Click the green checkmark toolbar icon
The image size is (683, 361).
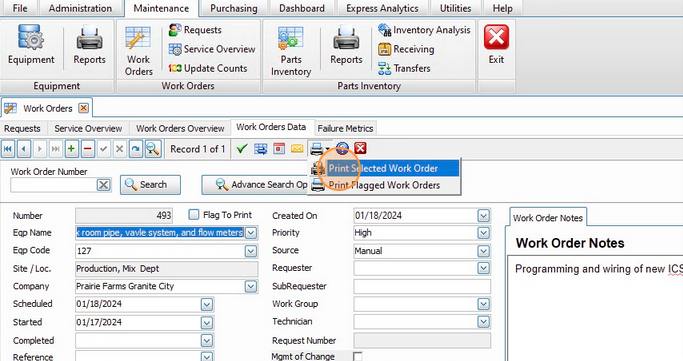point(242,149)
